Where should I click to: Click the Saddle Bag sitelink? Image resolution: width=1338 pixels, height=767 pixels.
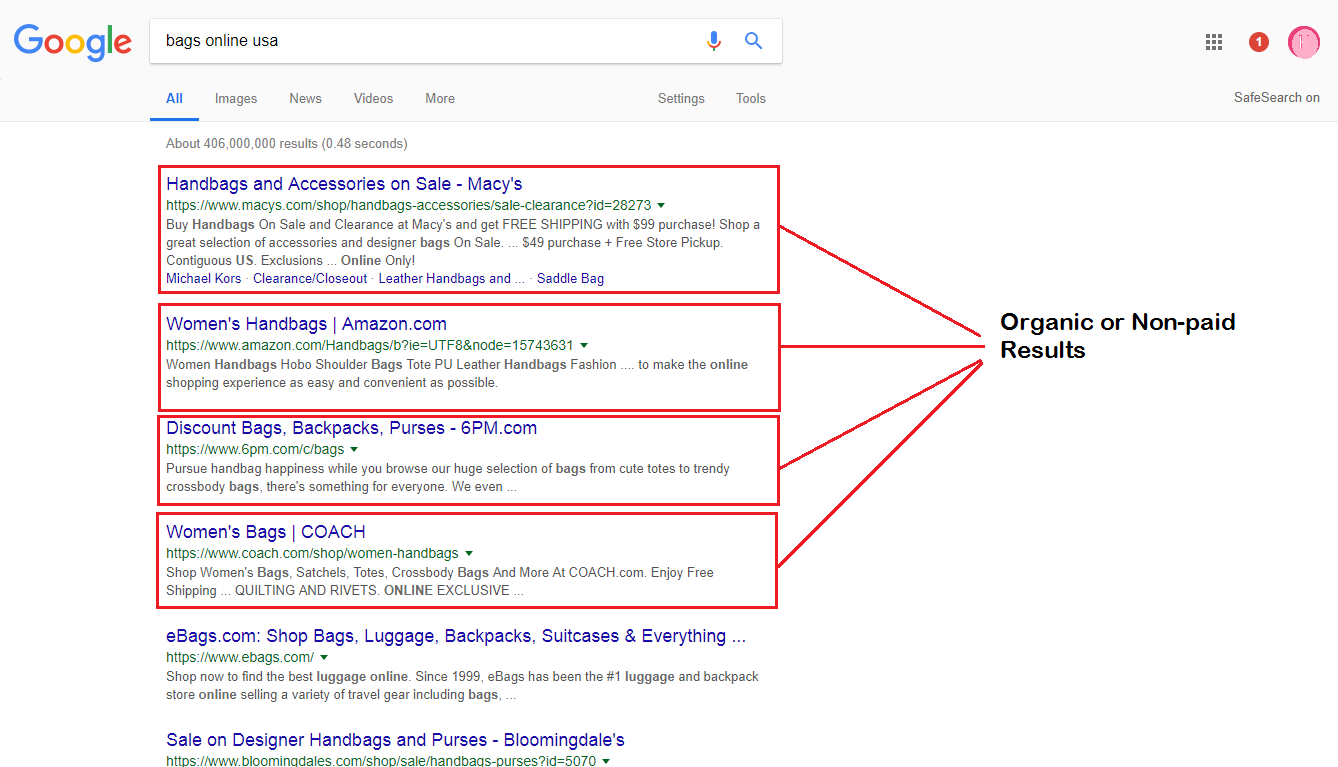(x=570, y=278)
